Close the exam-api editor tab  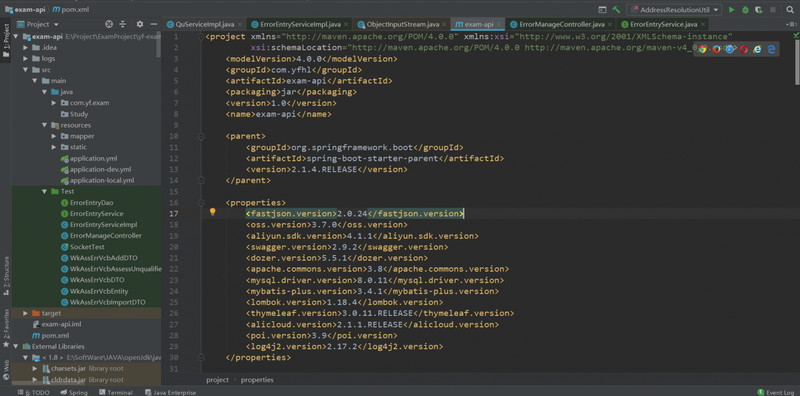[499, 24]
